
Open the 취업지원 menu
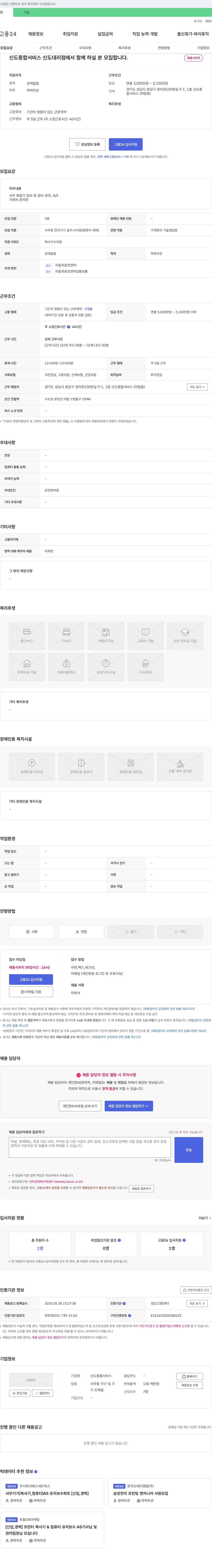click(x=71, y=34)
